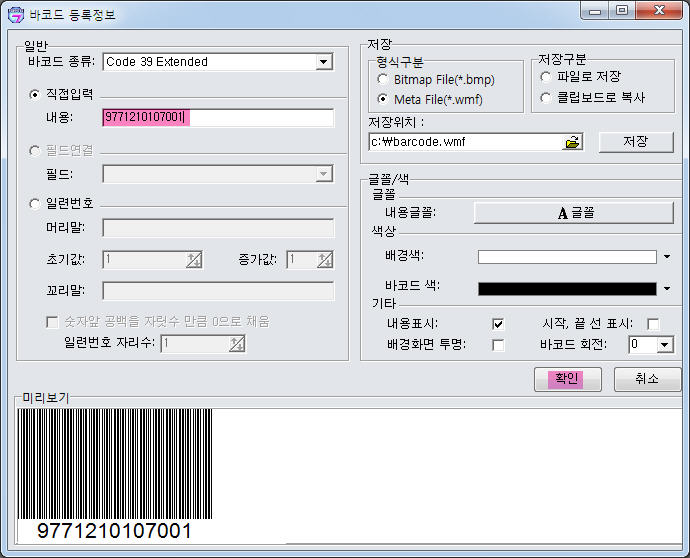Toggle 숫자앞 공백을 0으로 채움 checkbox
Screen dimensions: 690x558
[52, 322]
